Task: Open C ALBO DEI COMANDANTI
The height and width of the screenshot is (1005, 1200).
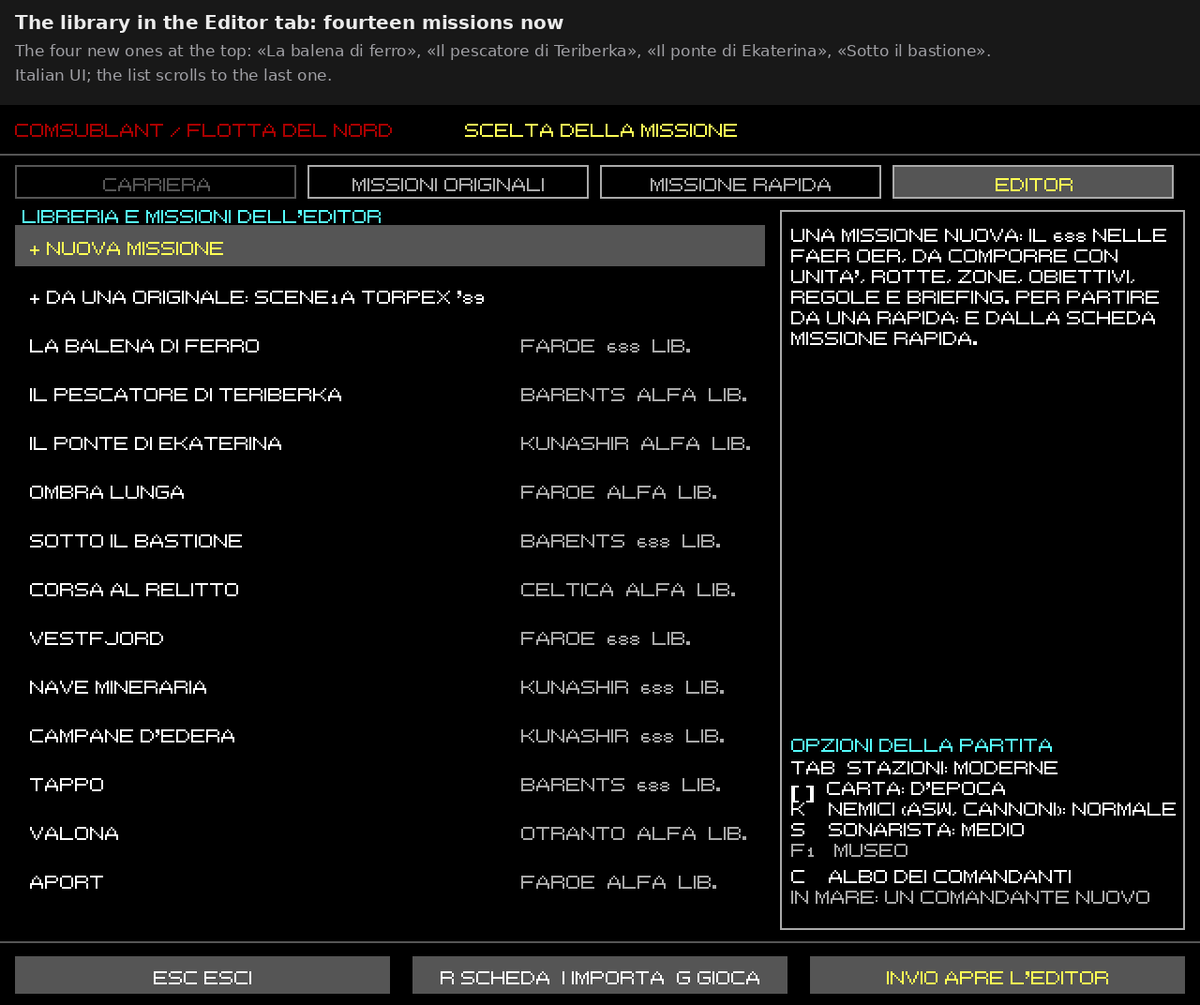Action: click(931, 877)
